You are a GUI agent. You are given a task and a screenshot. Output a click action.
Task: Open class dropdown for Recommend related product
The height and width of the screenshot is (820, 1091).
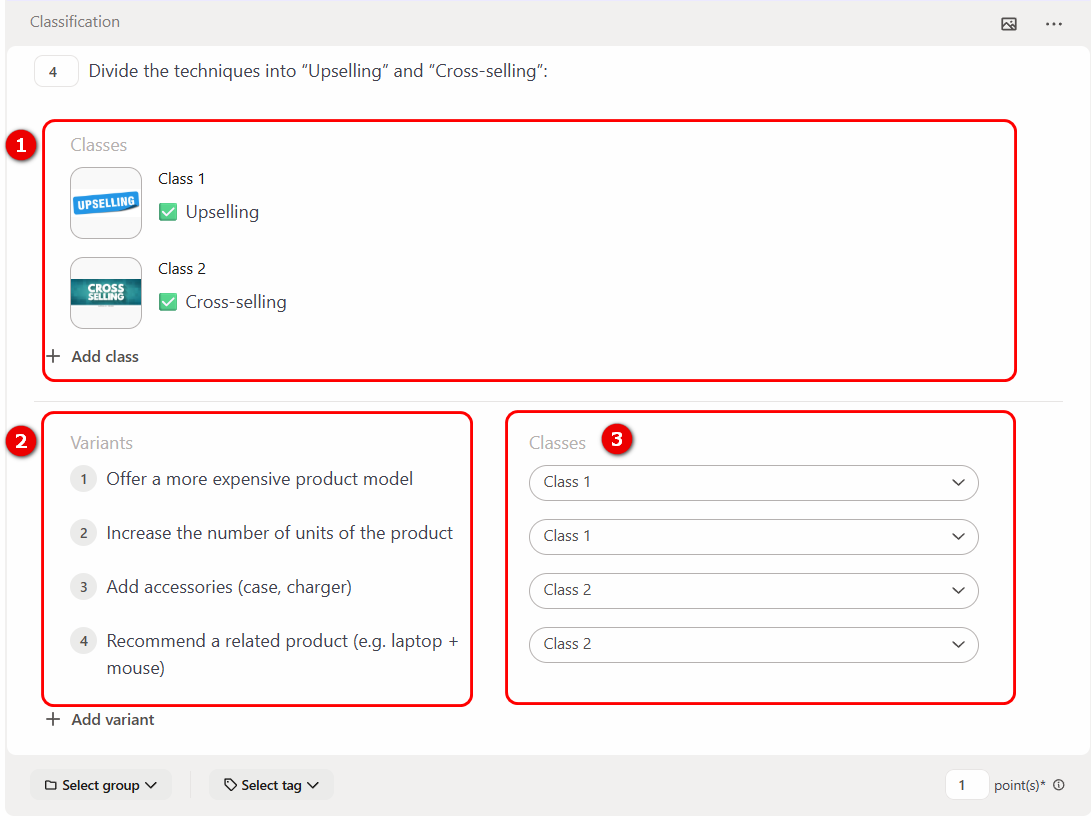[x=753, y=644]
